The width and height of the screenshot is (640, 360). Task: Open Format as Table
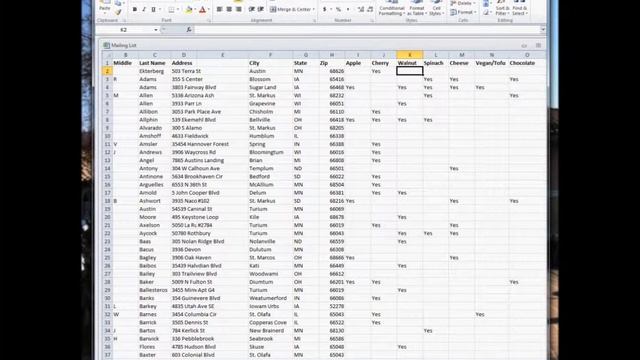click(x=416, y=8)
